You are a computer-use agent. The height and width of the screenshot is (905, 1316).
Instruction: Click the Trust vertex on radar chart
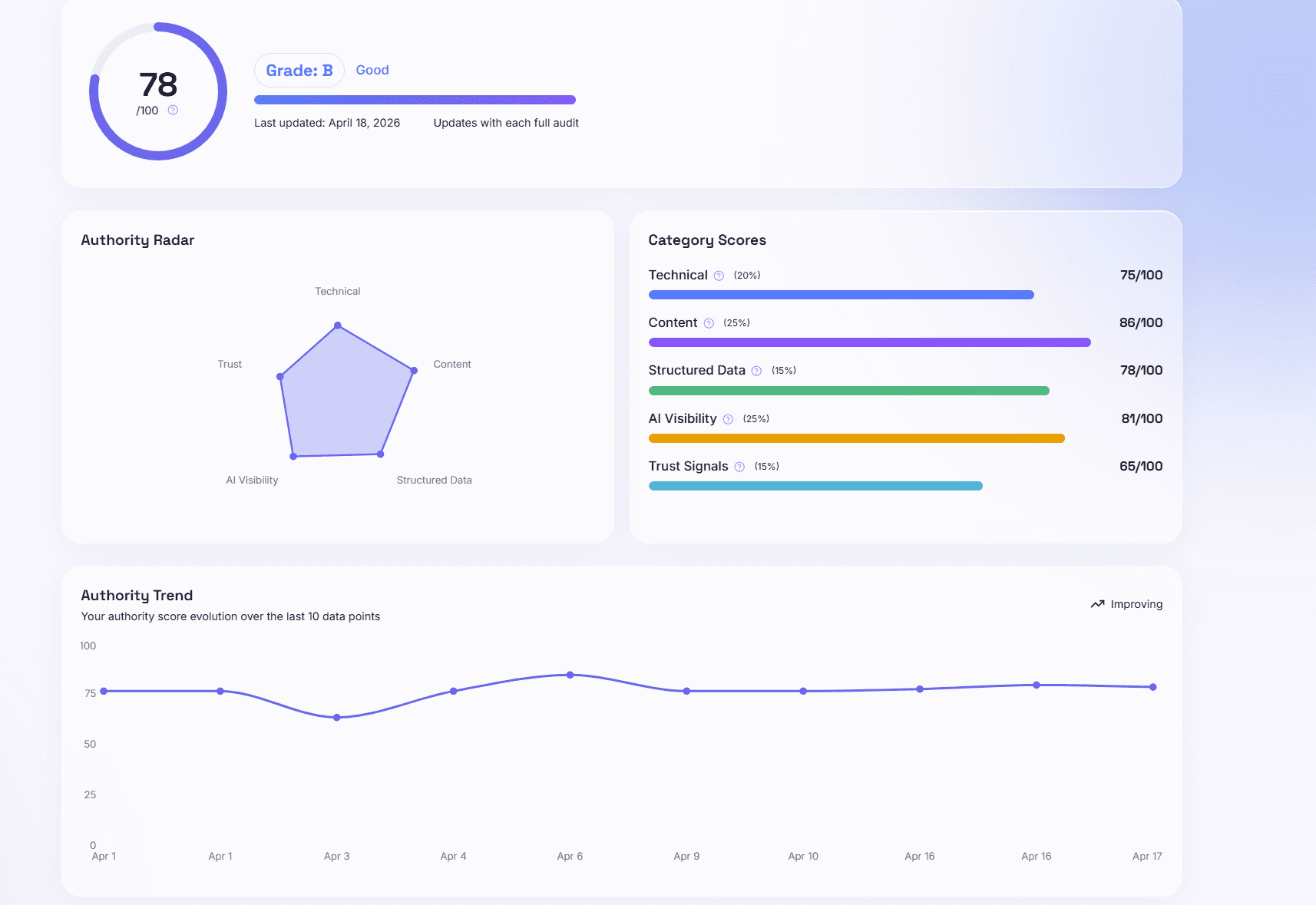coord(280,377)
